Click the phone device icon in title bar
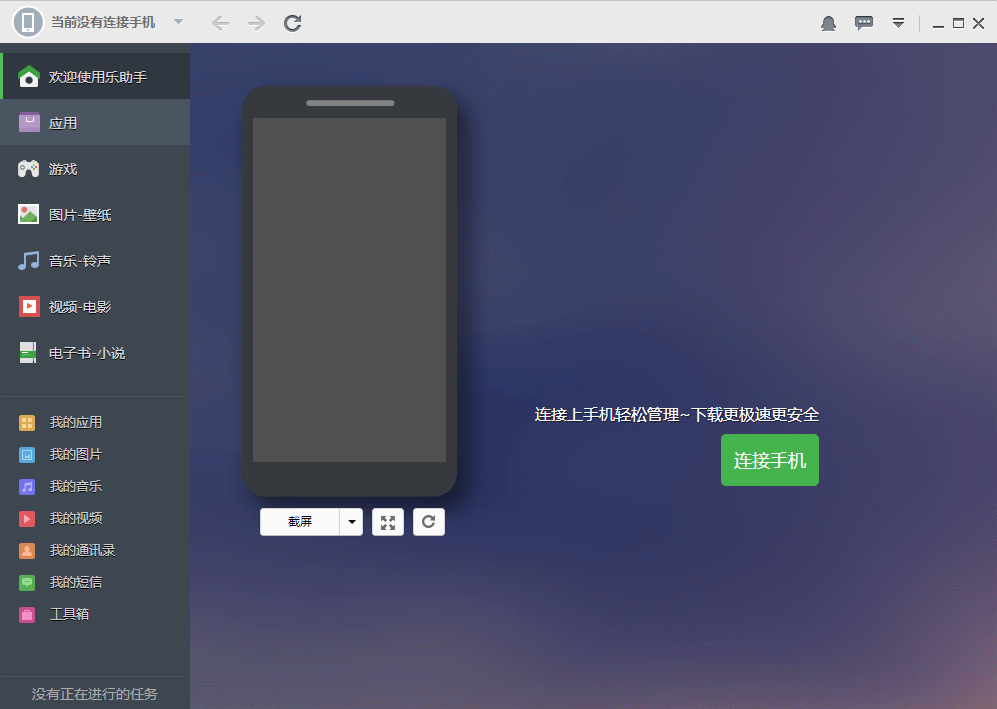The width and height of the screenshot is (997, 709). click(x=28, y=22)
